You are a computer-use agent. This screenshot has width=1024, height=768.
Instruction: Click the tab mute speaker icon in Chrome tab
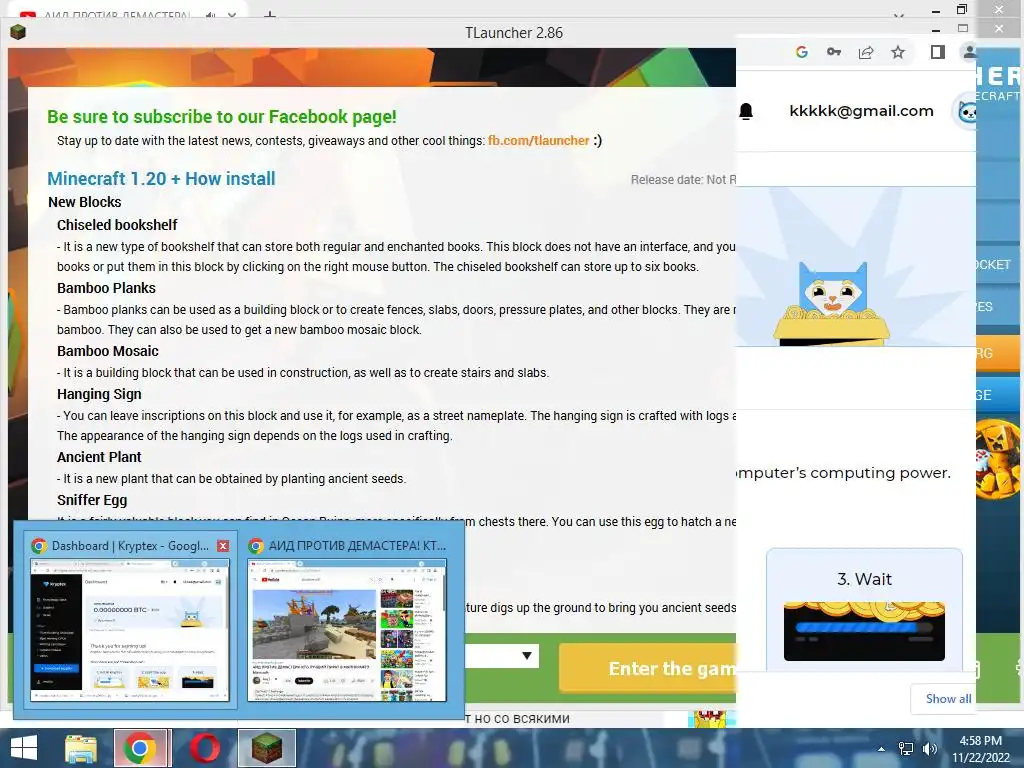point(210,14)
